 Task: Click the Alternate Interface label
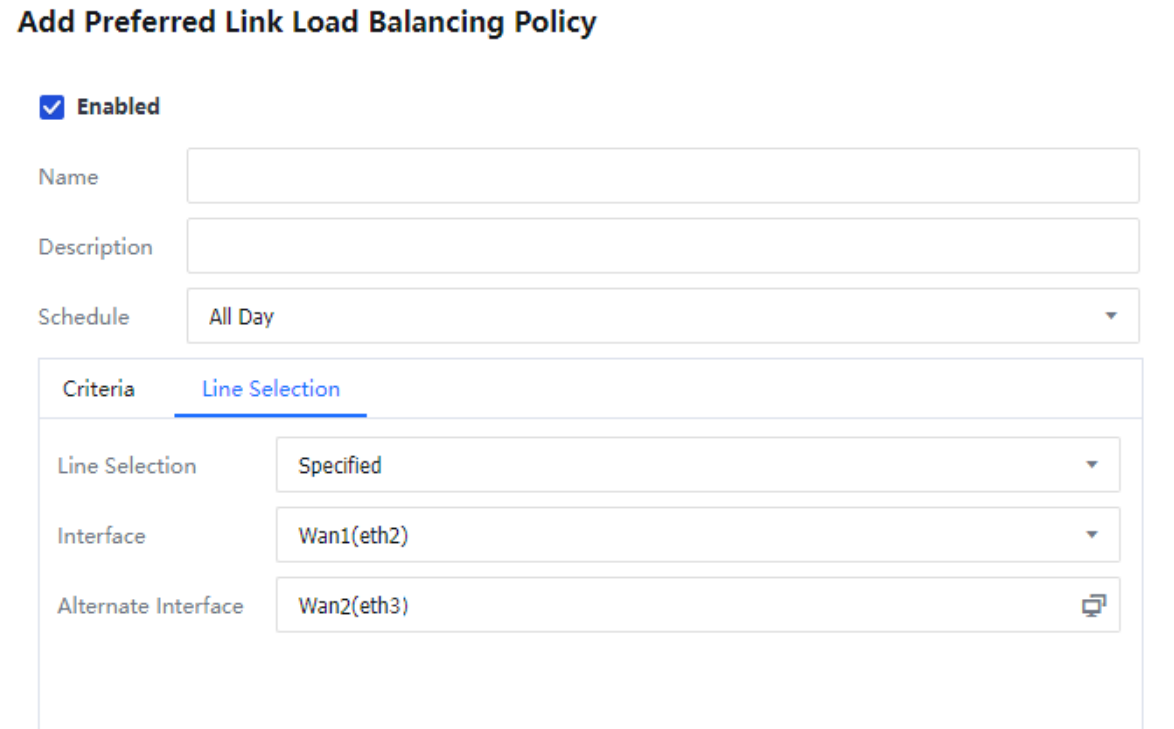click(150, 606)
